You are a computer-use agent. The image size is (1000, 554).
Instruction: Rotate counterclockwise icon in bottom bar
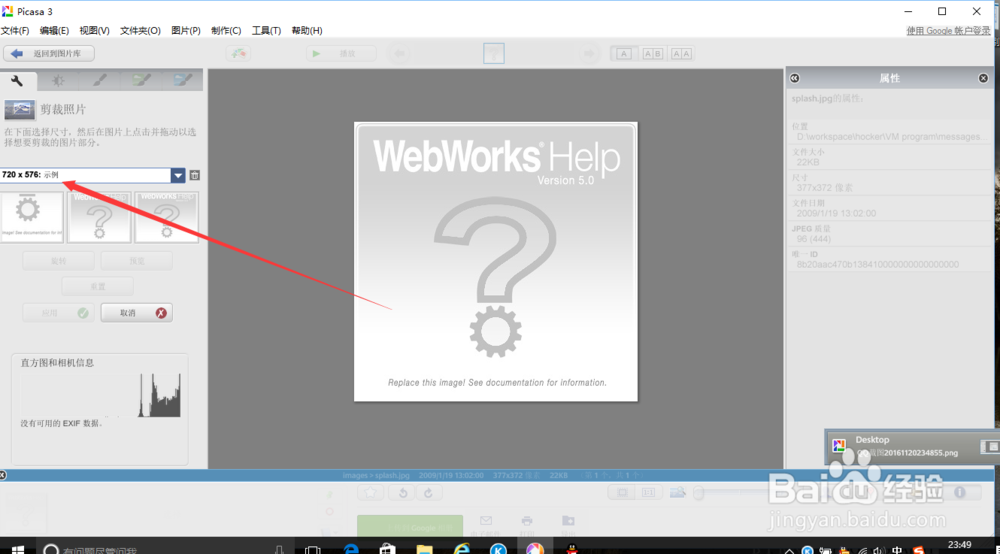click(x=403, y=493)
